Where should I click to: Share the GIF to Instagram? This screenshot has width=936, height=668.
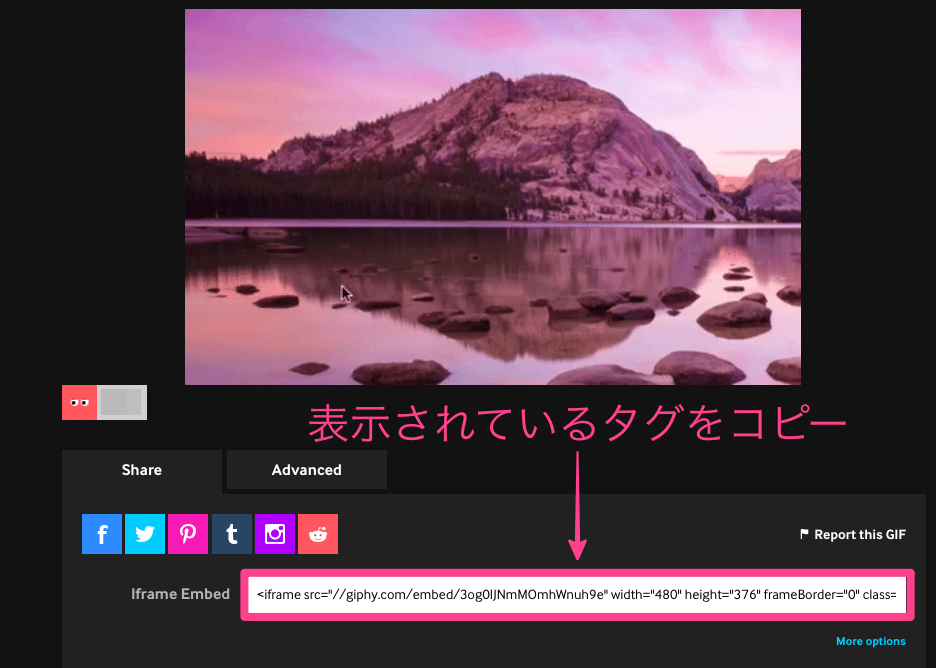click(x=275, y=534)
